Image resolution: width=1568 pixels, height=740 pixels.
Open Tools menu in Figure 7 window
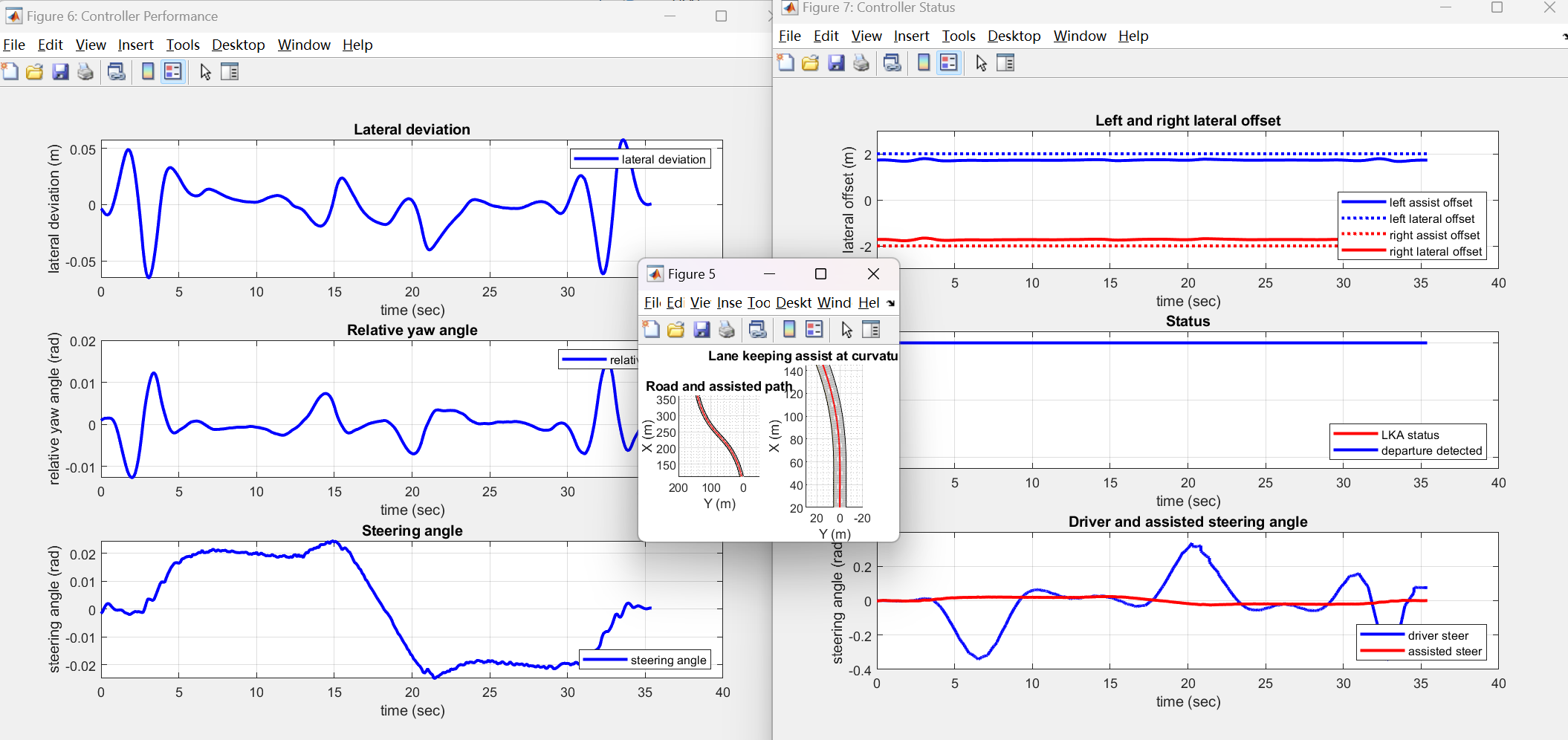pyautogui.click(x=959, y=36)
